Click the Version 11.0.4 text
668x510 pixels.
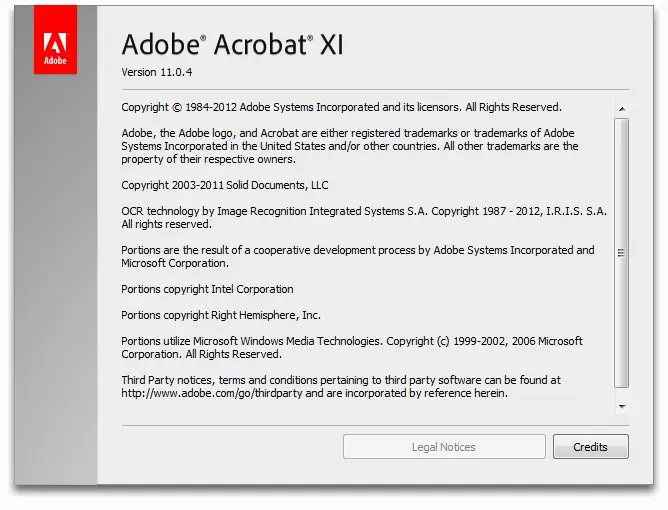click(156, 72)
